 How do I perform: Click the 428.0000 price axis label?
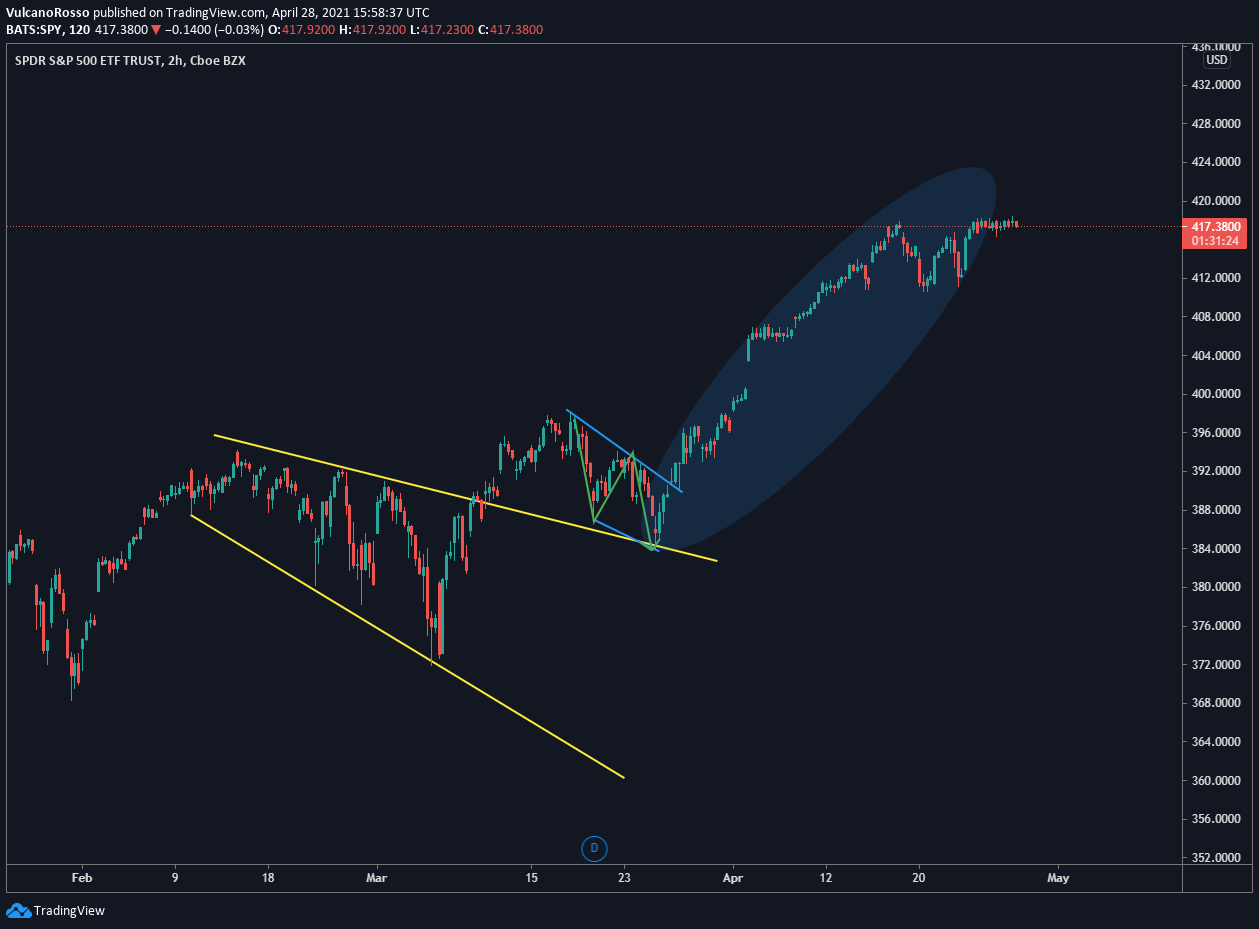click(x=1218, y=124)
